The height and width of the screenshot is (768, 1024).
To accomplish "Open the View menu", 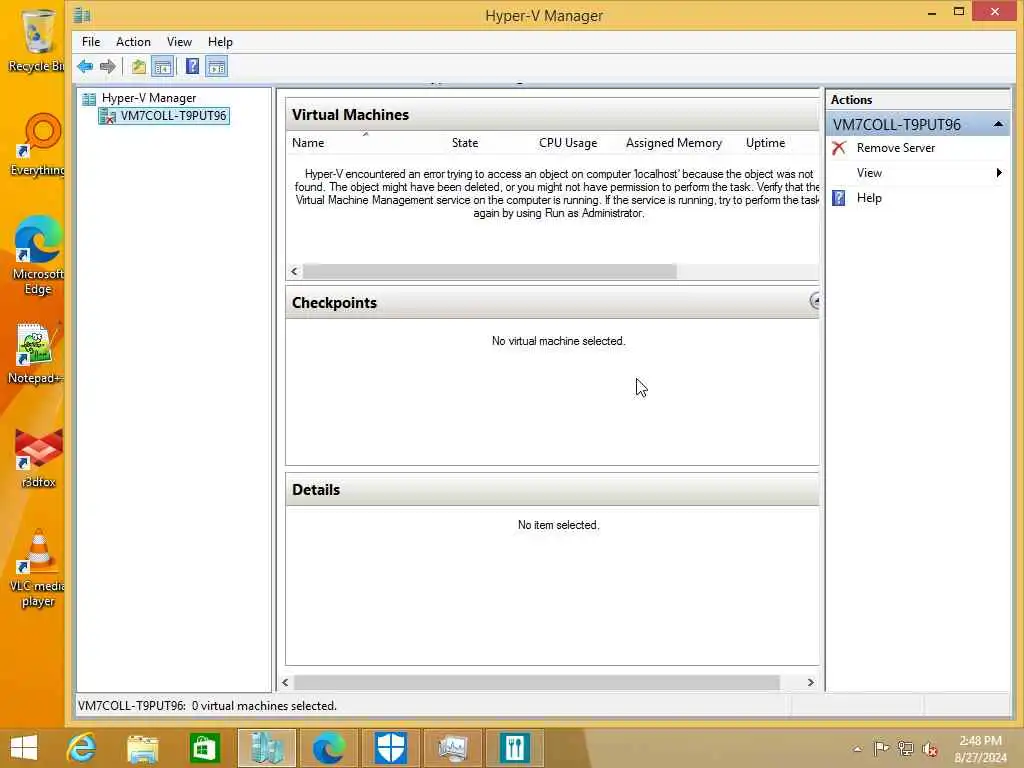I will coord(179,42).
